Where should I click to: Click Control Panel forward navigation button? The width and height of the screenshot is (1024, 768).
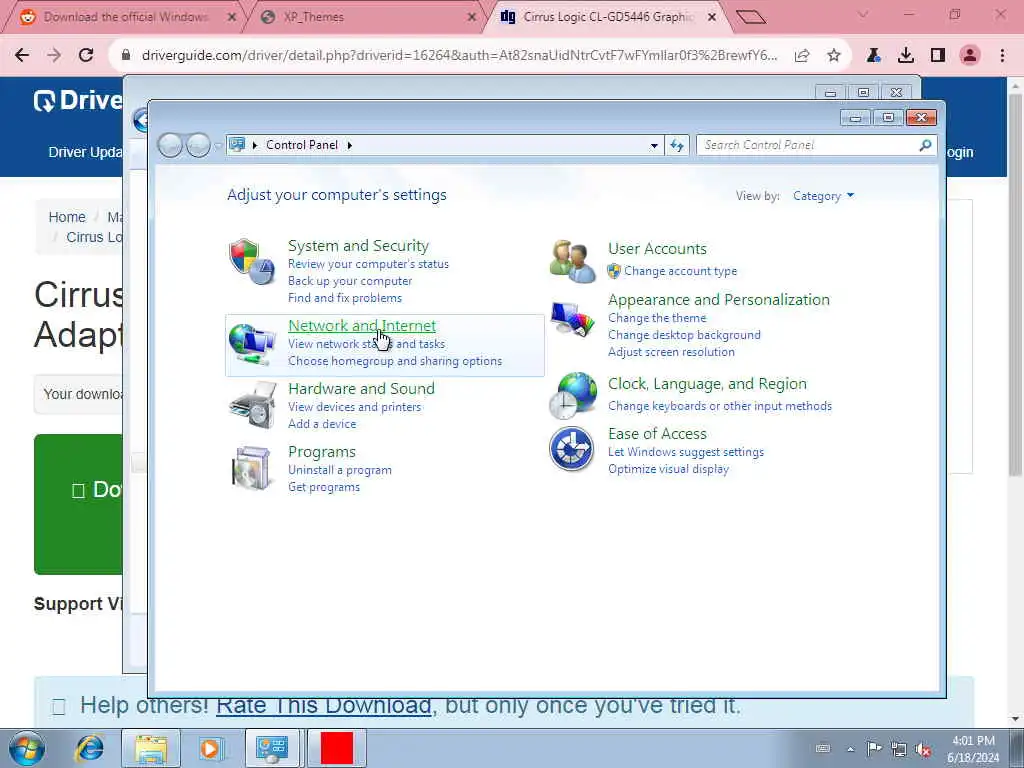coord(198,145)
